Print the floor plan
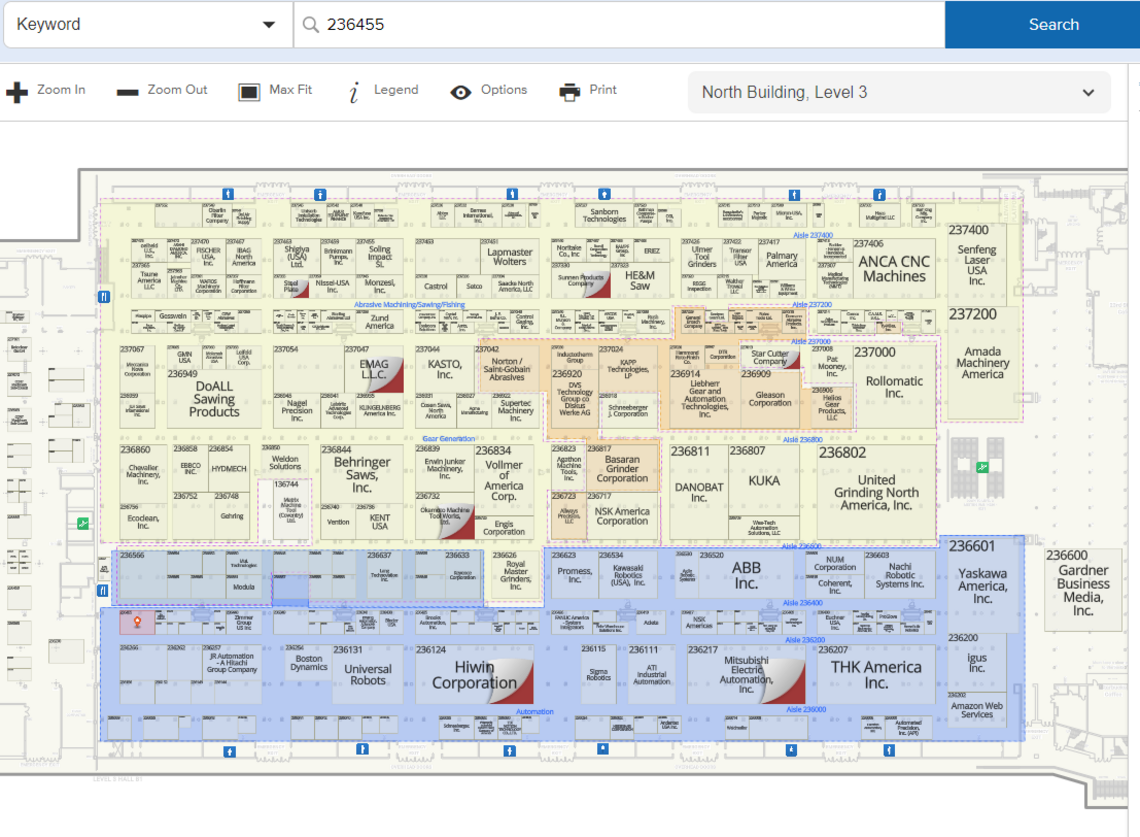This screenshot has width=1140, height=837. coord(570,92)
